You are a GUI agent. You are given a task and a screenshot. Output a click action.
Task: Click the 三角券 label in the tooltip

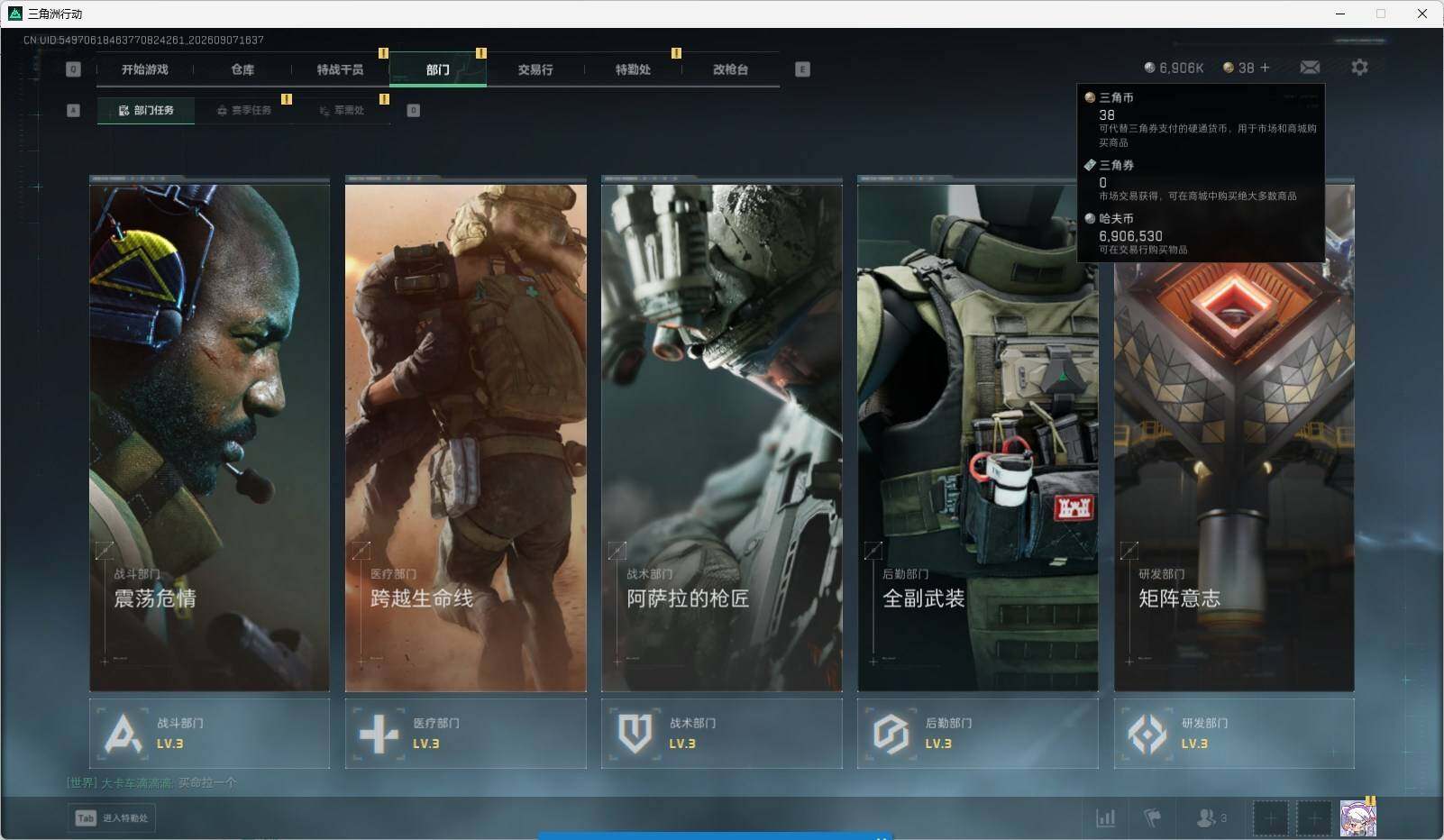pos(1116,165)
